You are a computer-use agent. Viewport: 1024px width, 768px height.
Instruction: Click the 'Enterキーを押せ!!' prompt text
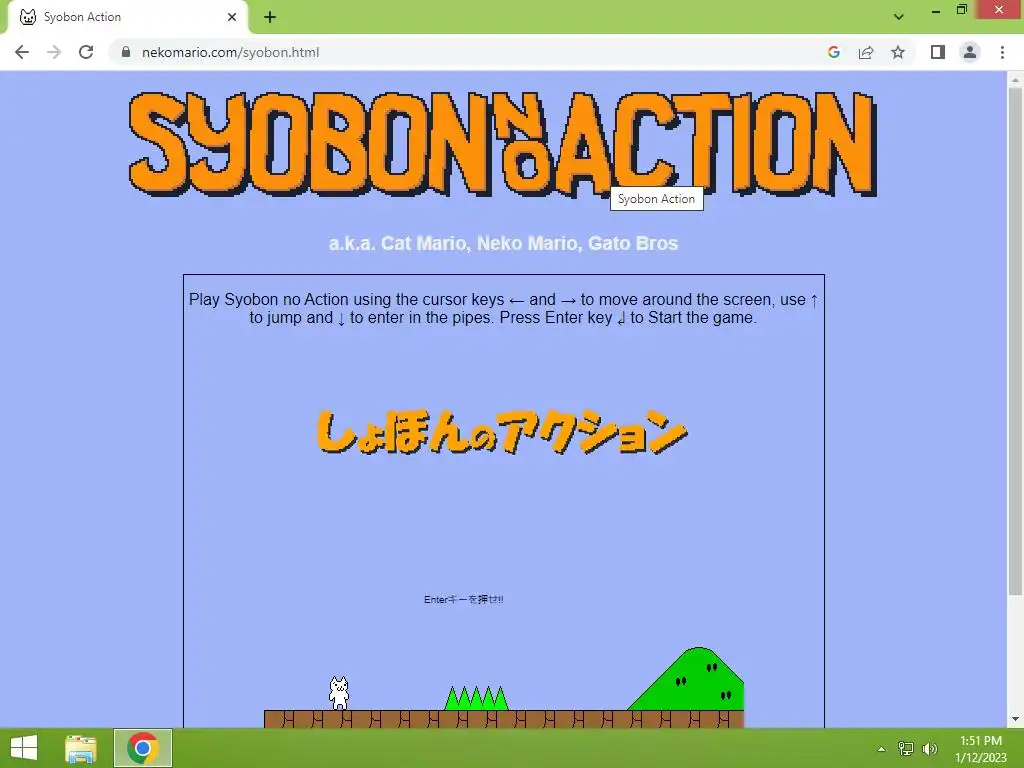pos(464,600)
